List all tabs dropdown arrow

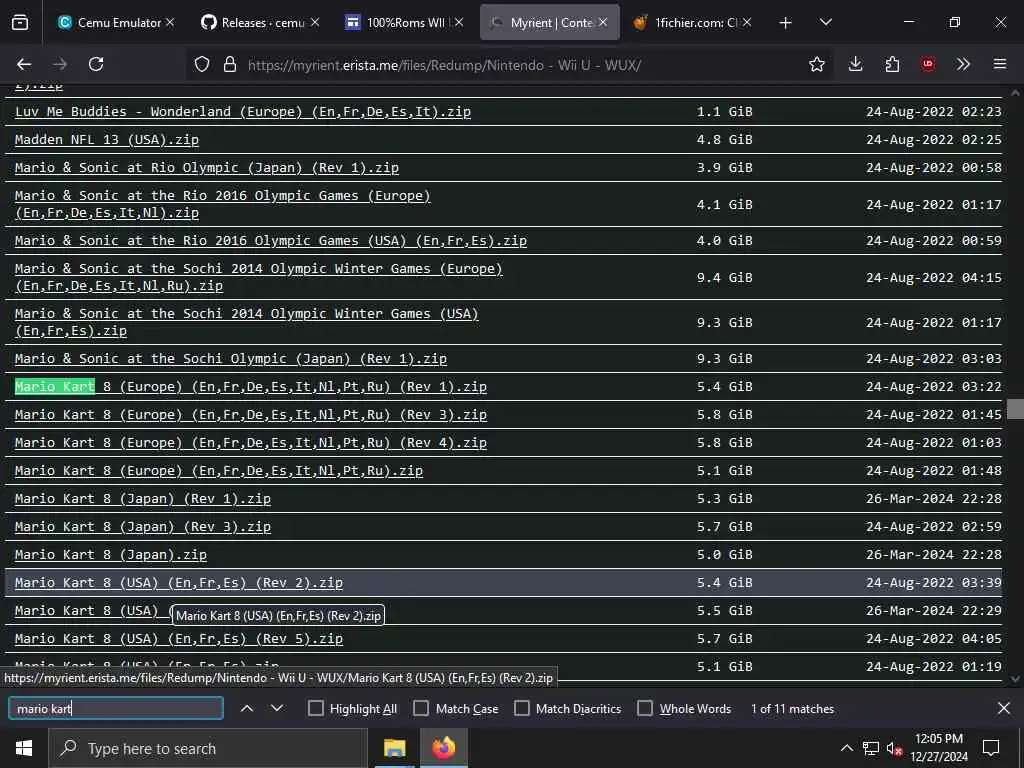tap(825, 22)
